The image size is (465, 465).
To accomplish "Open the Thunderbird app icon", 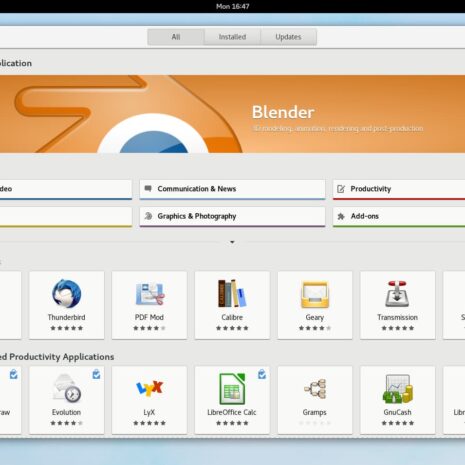I will (67, 294).
